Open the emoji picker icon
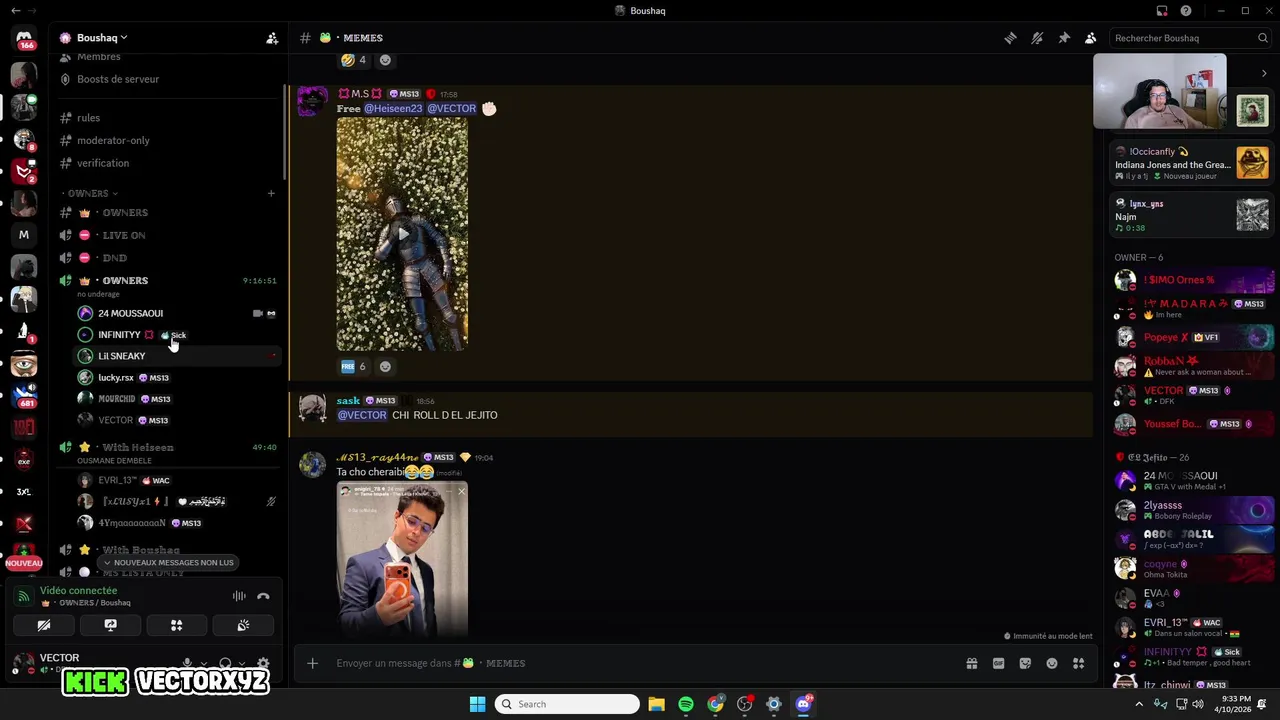 click(1052, 663)
